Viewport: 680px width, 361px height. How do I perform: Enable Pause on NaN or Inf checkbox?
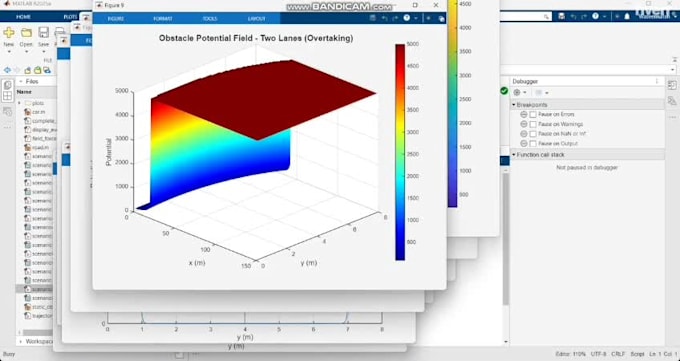[x=533, y=134]
